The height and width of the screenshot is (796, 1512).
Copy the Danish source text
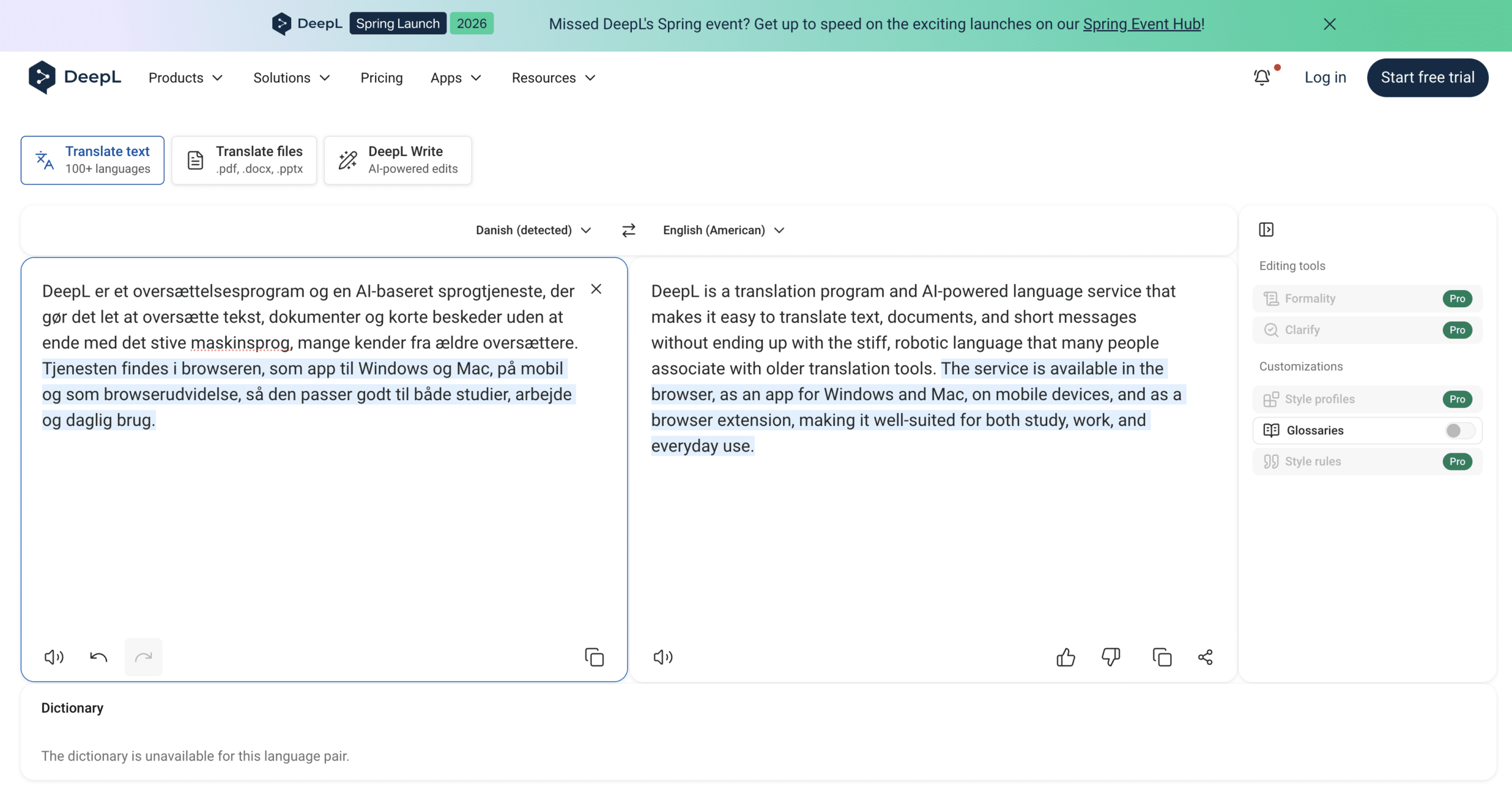coord(594,657)
